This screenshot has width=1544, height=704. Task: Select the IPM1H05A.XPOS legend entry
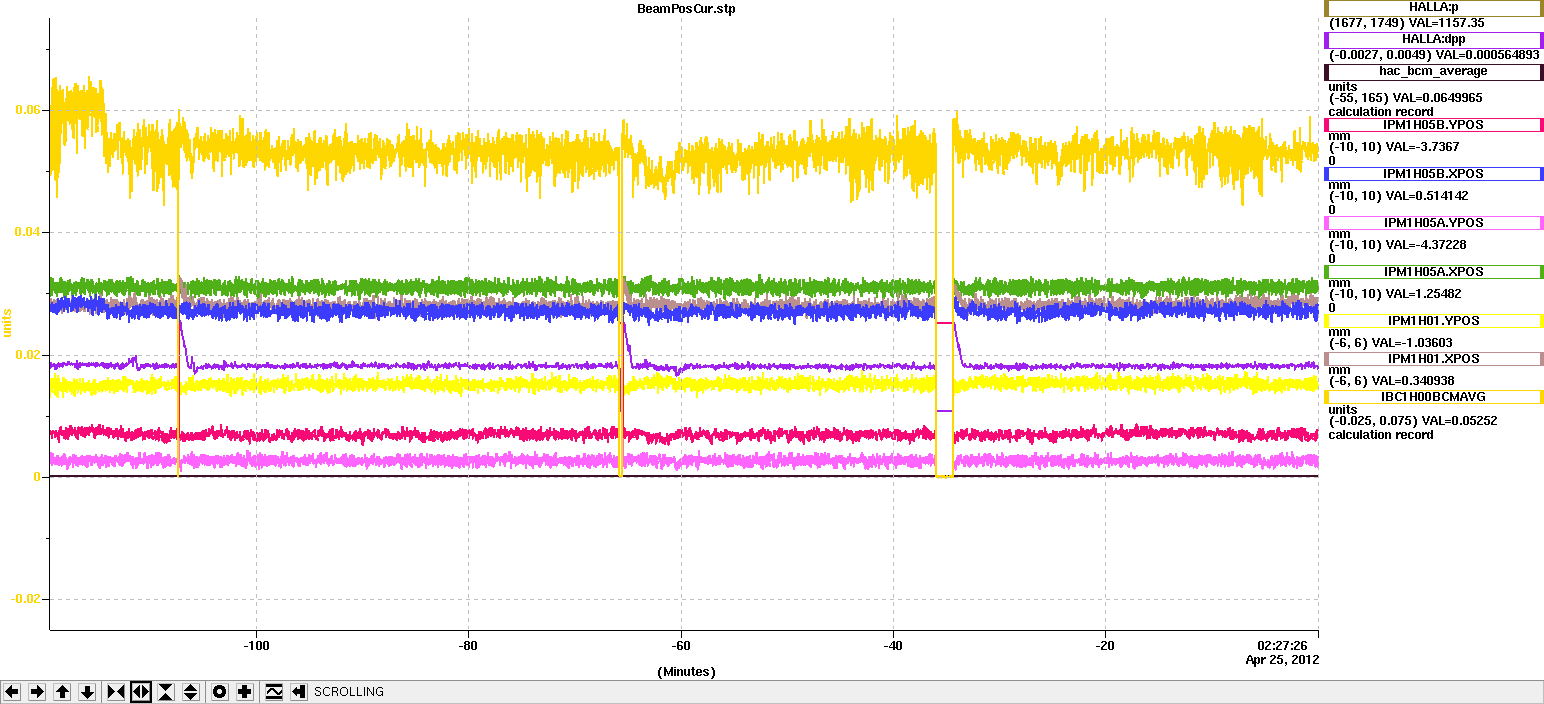[1433, 271]
